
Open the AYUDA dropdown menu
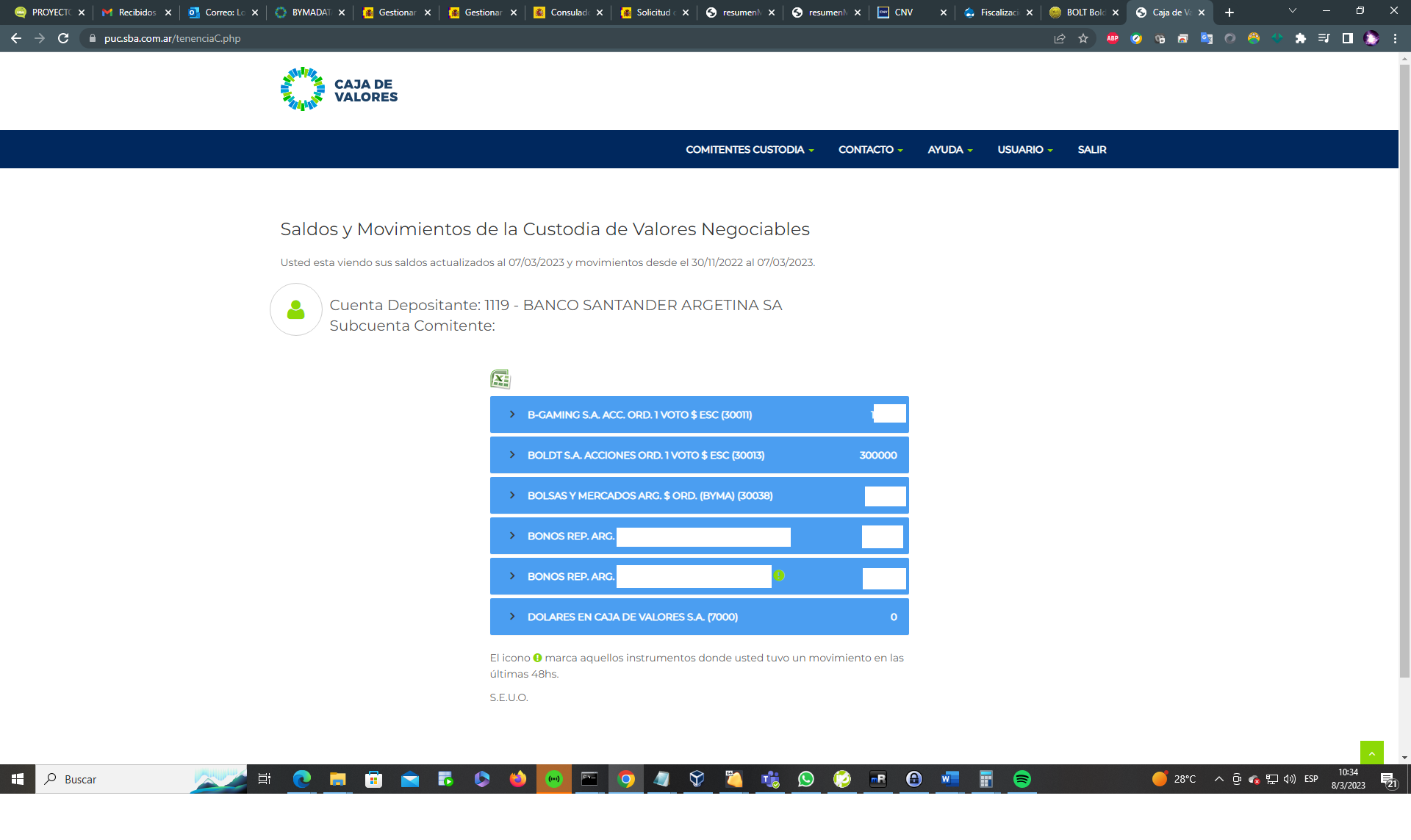[949, 149]
